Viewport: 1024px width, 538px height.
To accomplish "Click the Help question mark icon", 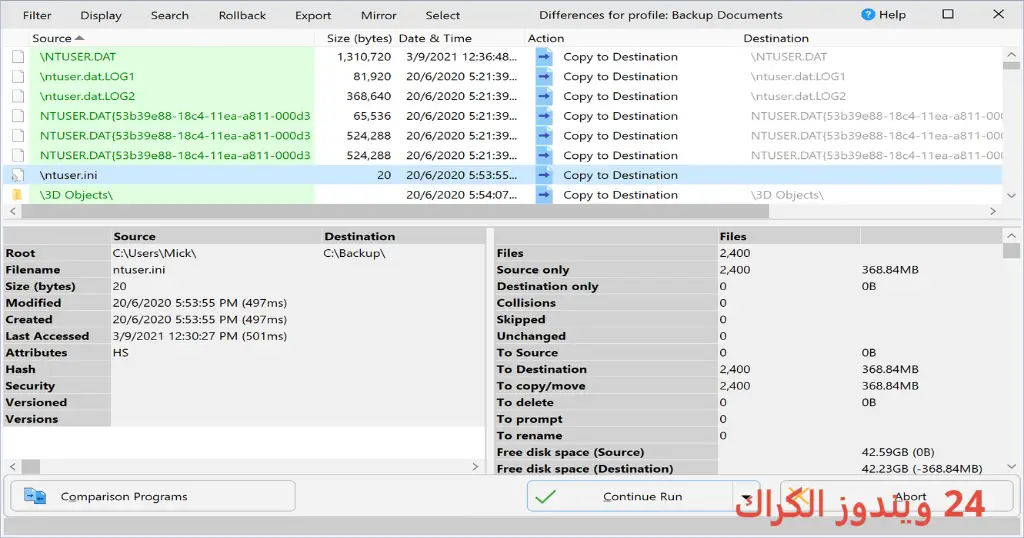I will [x=868, y=14].
